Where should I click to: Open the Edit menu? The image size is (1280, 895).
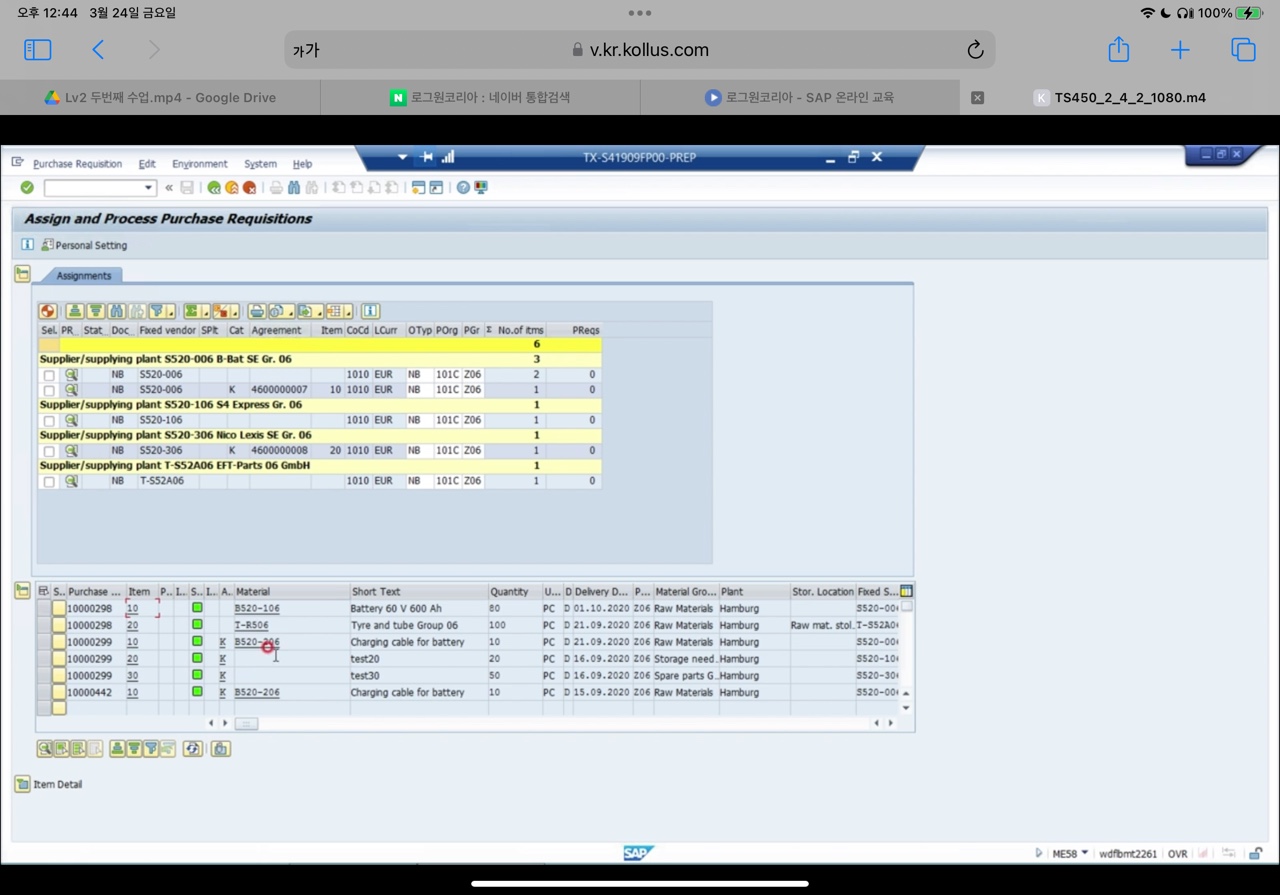pos(147,164)
